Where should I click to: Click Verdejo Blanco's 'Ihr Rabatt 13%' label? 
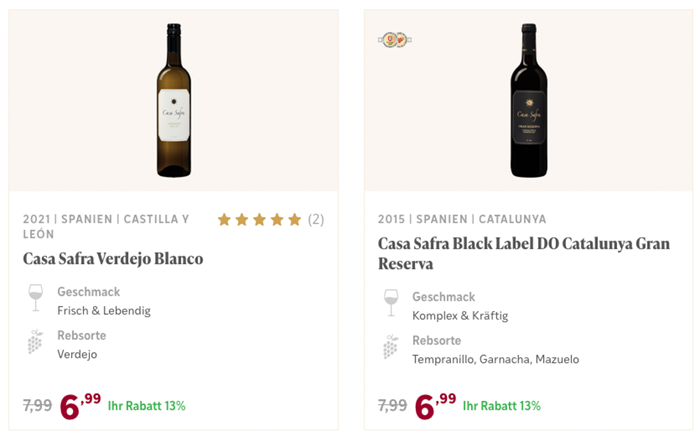147,406
